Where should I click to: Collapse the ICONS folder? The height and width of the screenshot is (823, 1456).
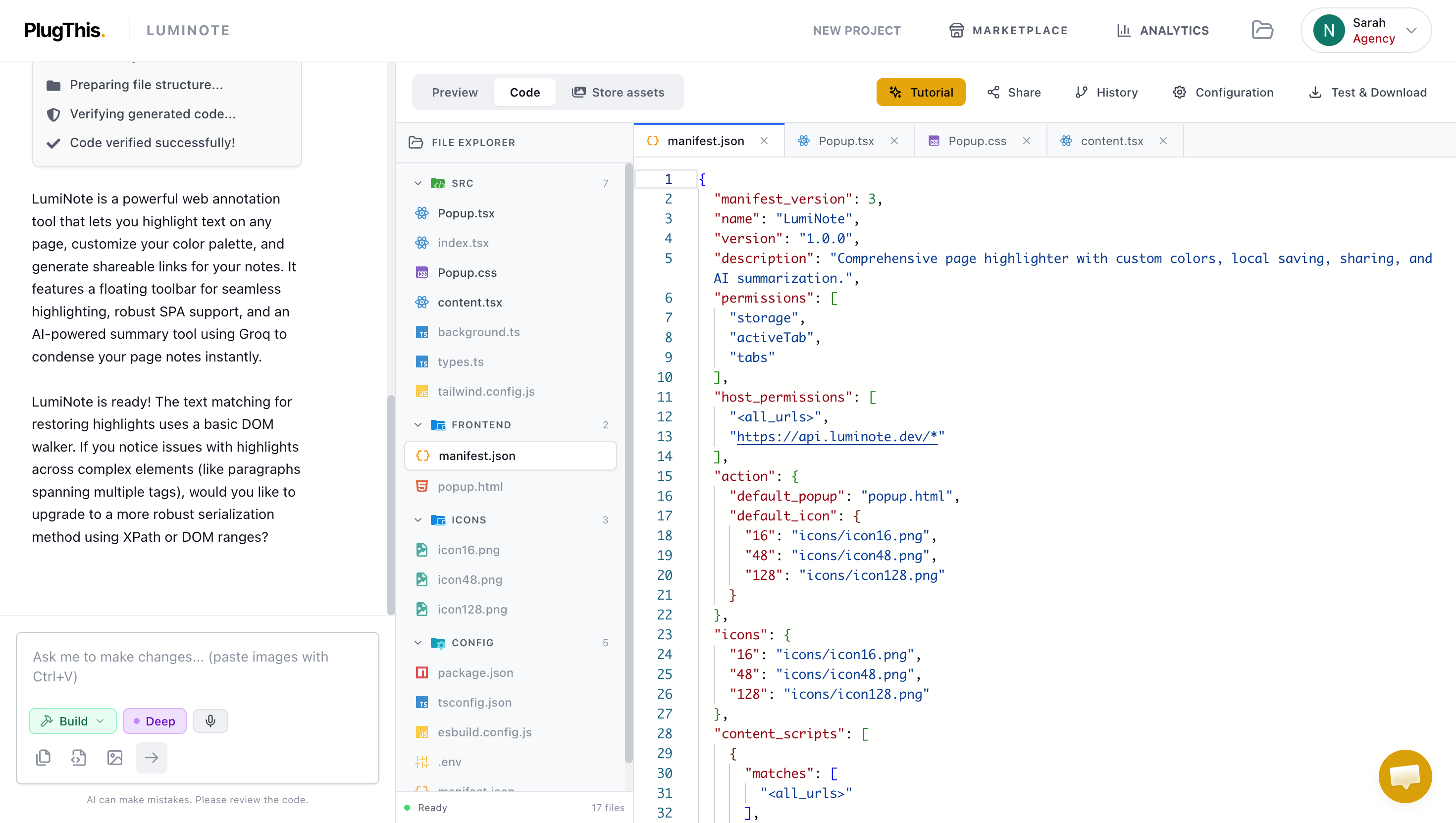417,519
